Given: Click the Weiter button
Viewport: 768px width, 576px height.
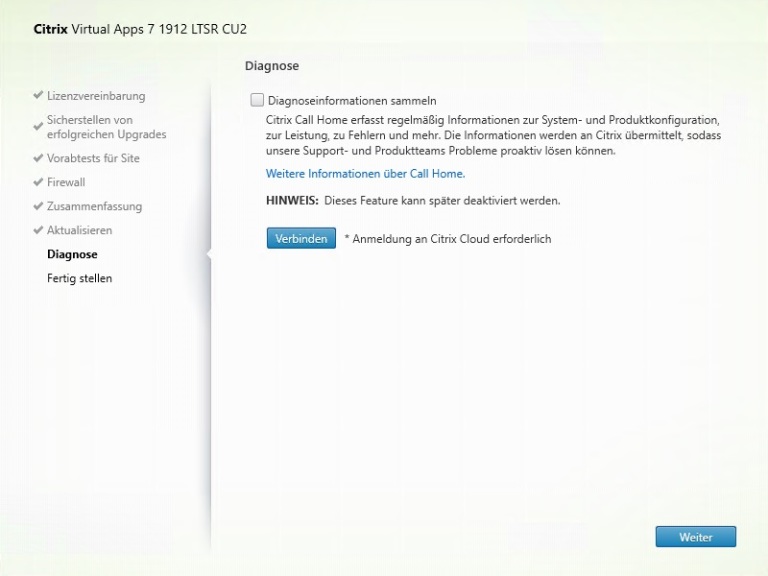Looking at the screenshot, I should (x=696, y=537).
